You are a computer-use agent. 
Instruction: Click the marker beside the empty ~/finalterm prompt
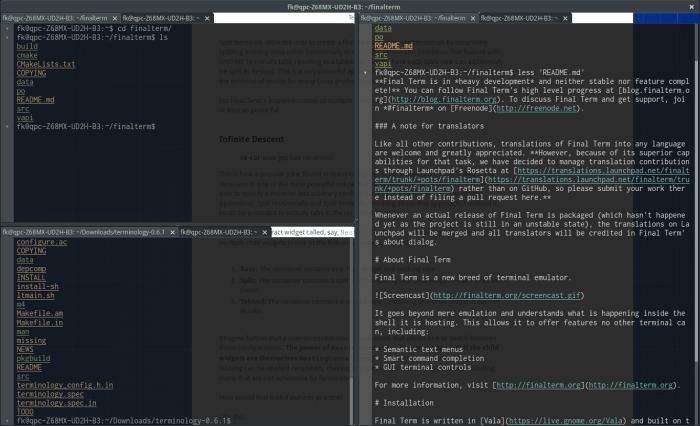pos(7,127)
